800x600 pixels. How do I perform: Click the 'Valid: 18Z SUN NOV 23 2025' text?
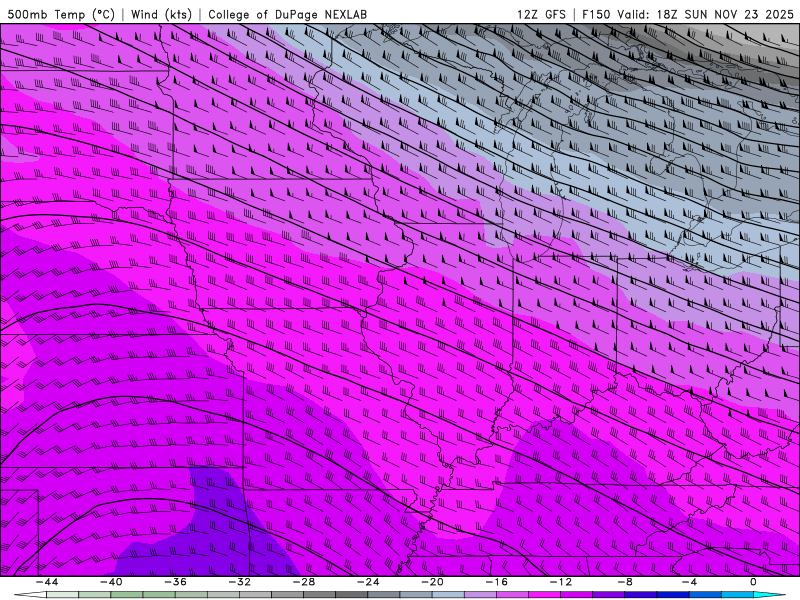coord(705,14)
